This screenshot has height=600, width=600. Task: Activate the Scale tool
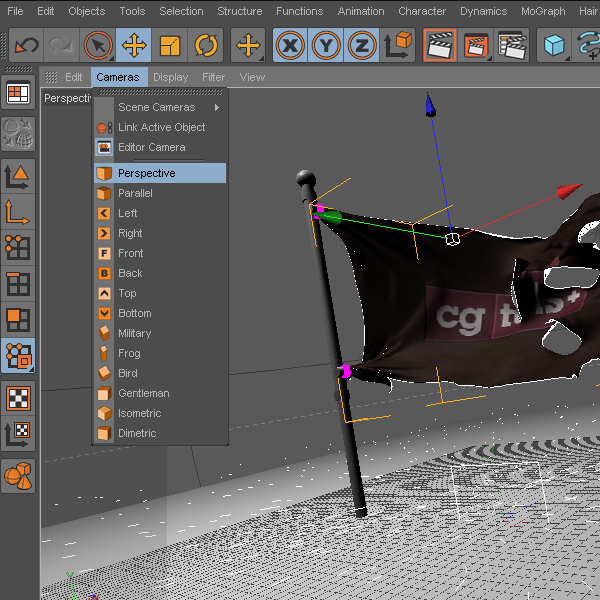click(x=170, y=45)
